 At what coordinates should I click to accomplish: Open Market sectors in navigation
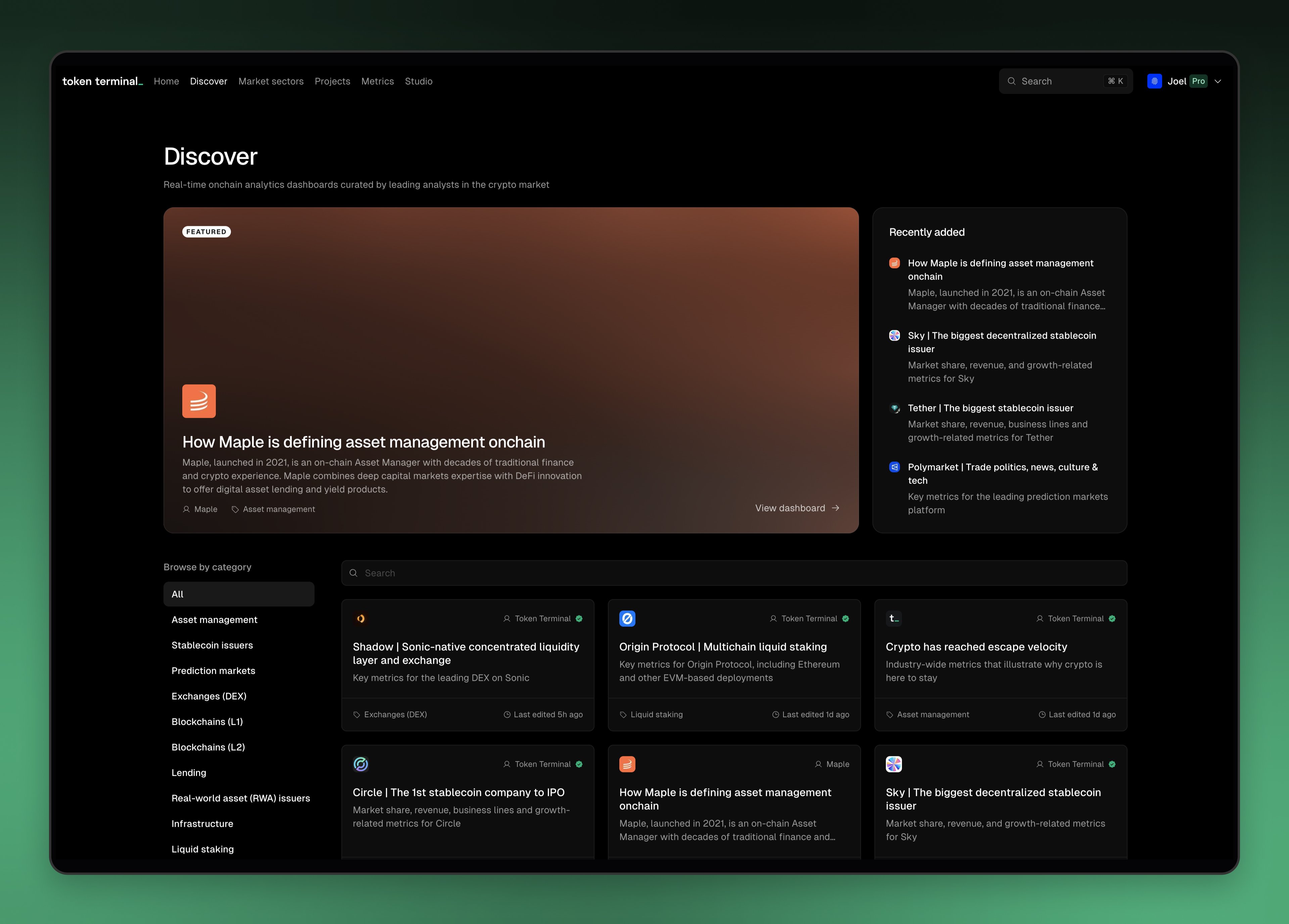(271, 81)
